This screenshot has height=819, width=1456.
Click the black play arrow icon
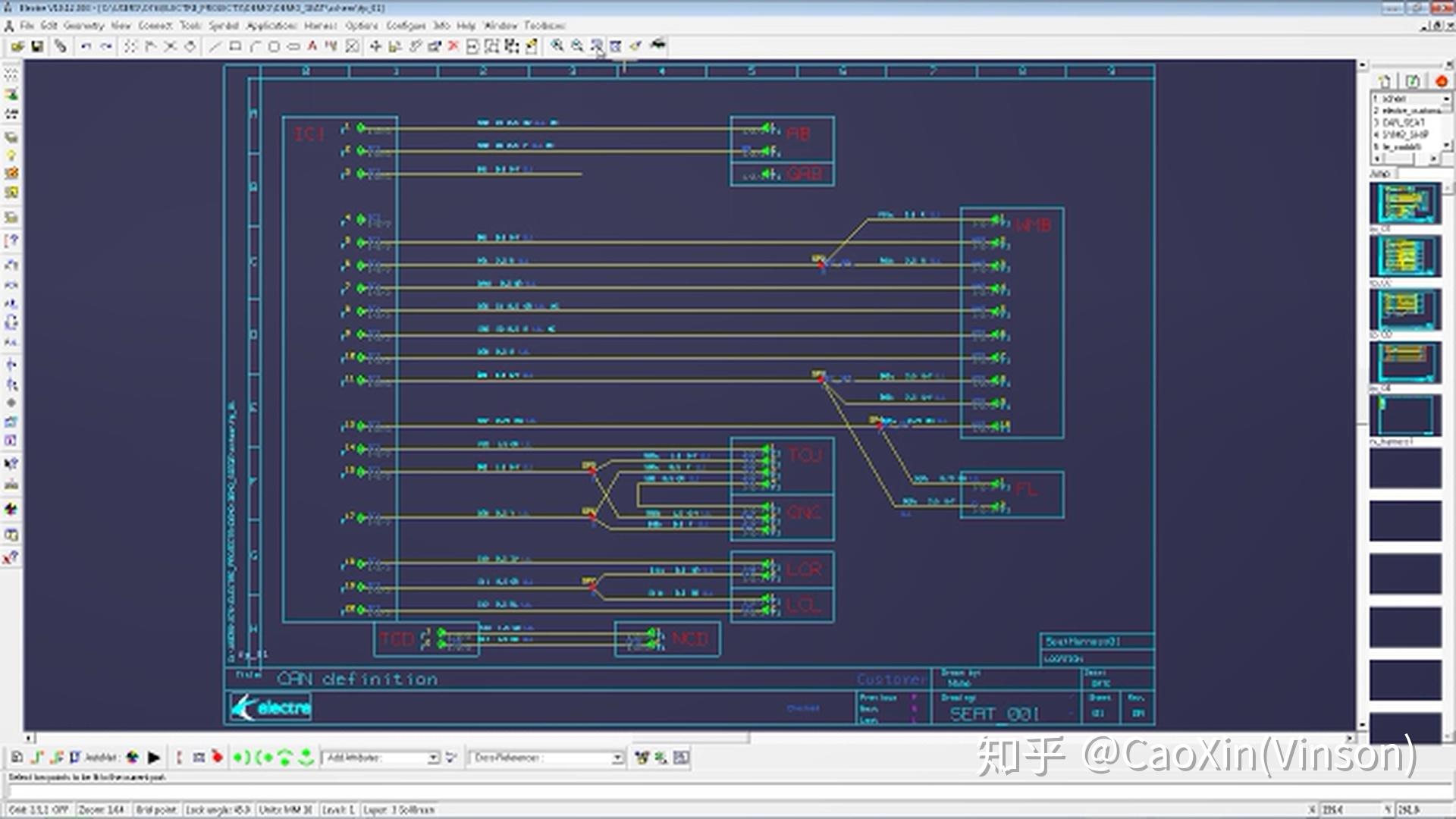click(x=154, y=758)
